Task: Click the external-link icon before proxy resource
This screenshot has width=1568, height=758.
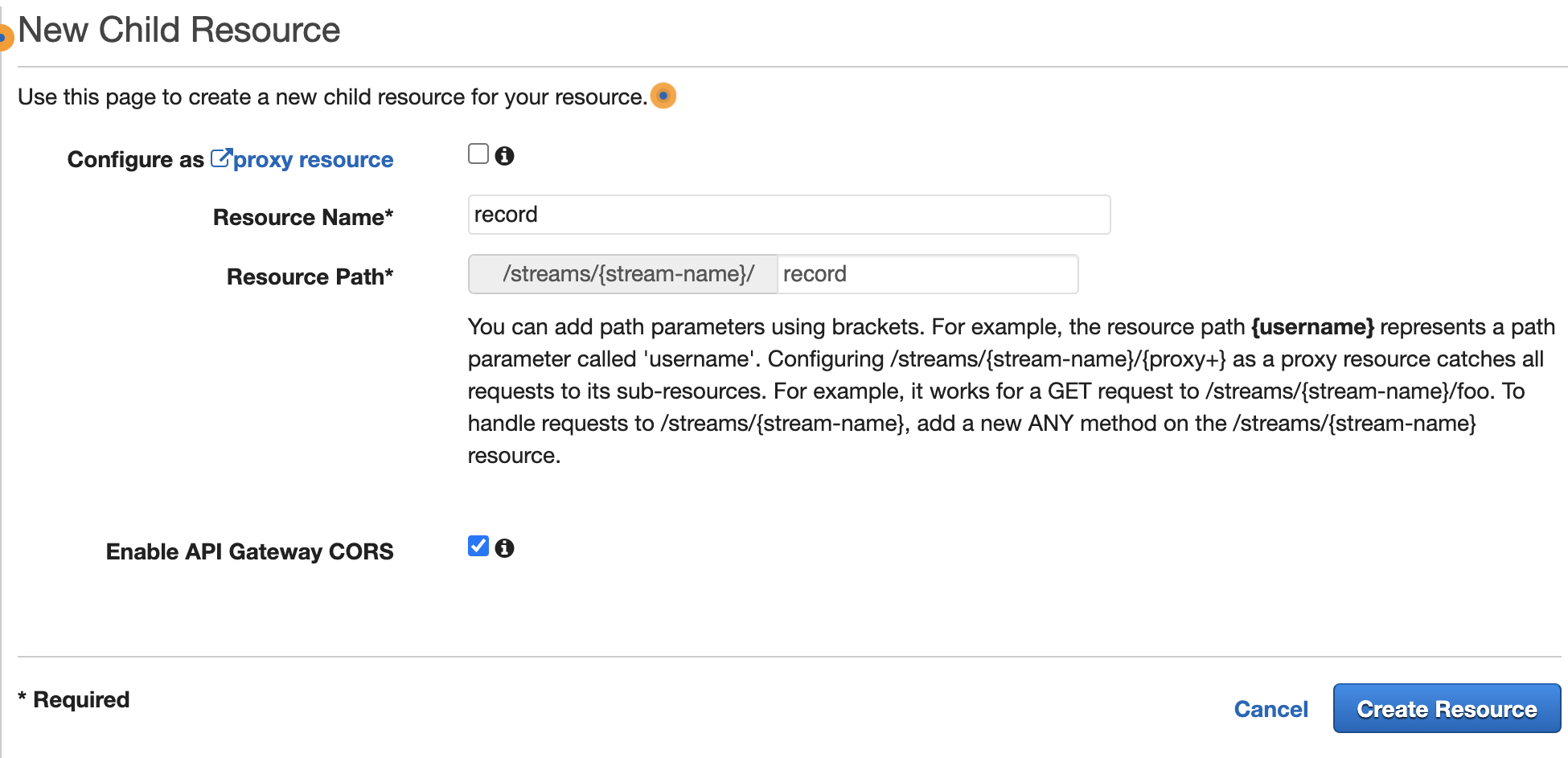Action: [221, 158]
